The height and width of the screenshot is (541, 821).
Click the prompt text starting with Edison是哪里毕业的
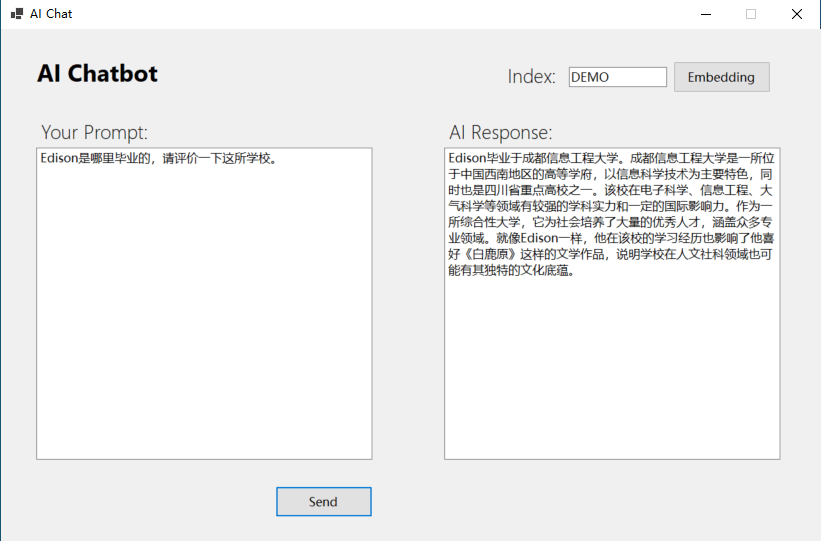159,158
